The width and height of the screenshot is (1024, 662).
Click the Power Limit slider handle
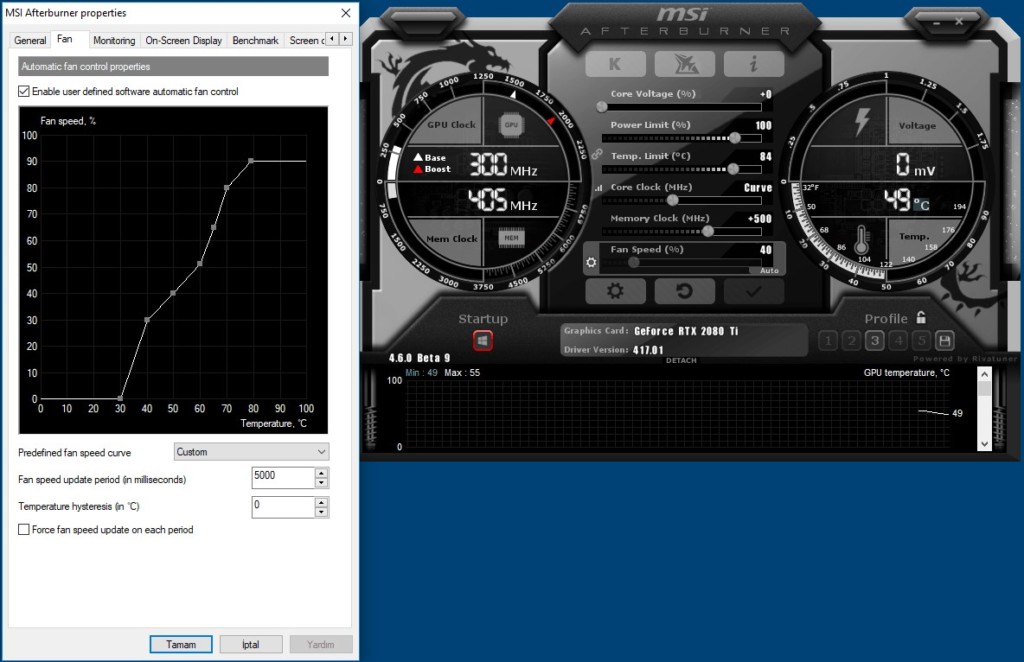pyautogui.click(x=735, y=138)
